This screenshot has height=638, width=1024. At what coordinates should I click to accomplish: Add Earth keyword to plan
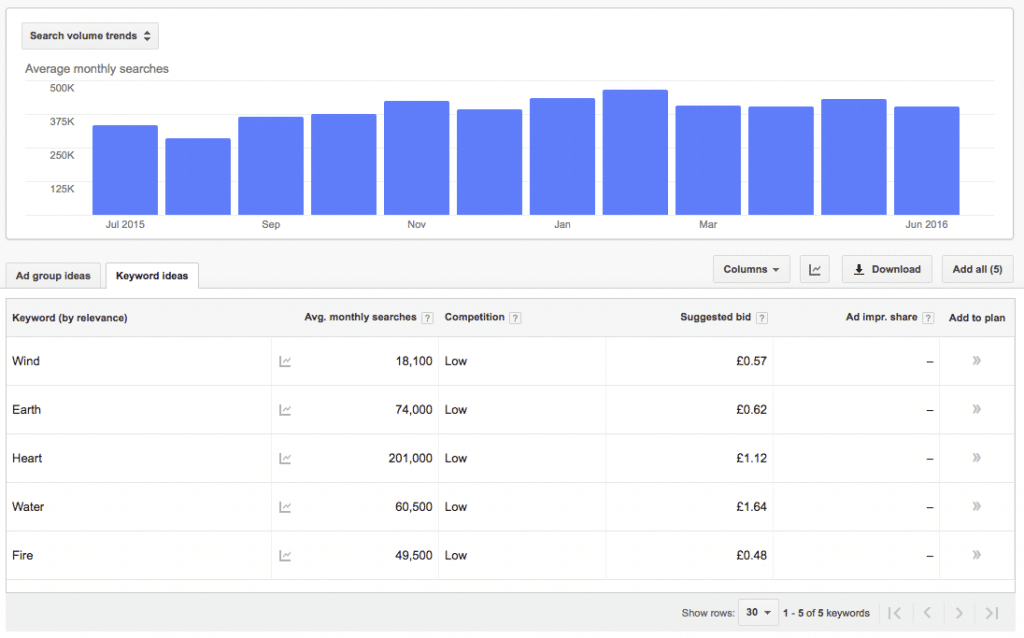[976, 409]
